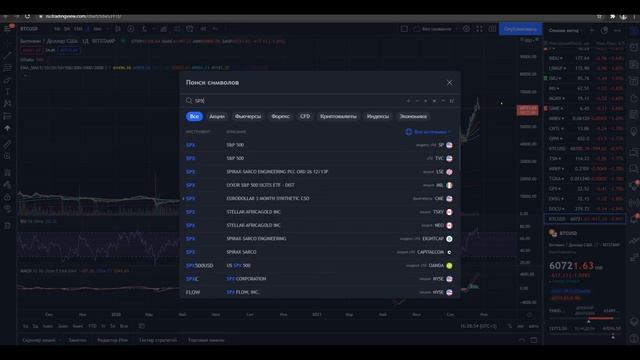640x360 pixels.
Task: Close the symbol search dialog
Action: [449, 82]
